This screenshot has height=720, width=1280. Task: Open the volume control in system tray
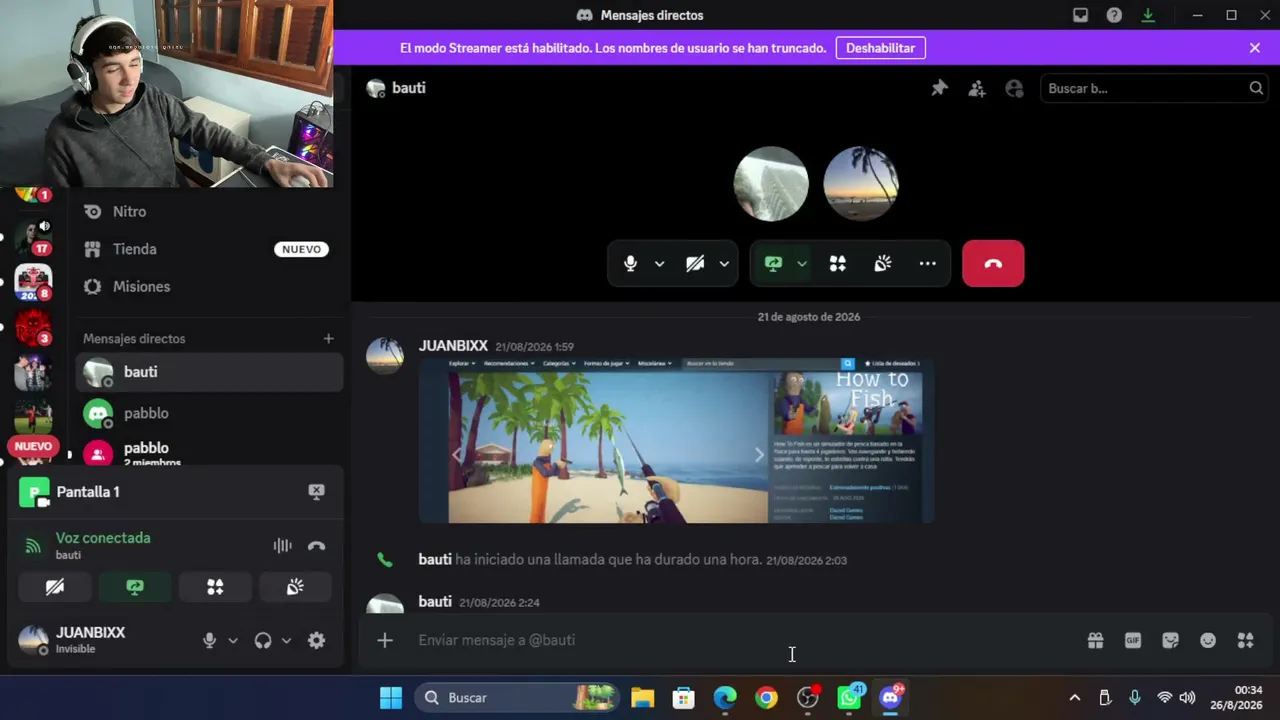[x=1187, y=698]
